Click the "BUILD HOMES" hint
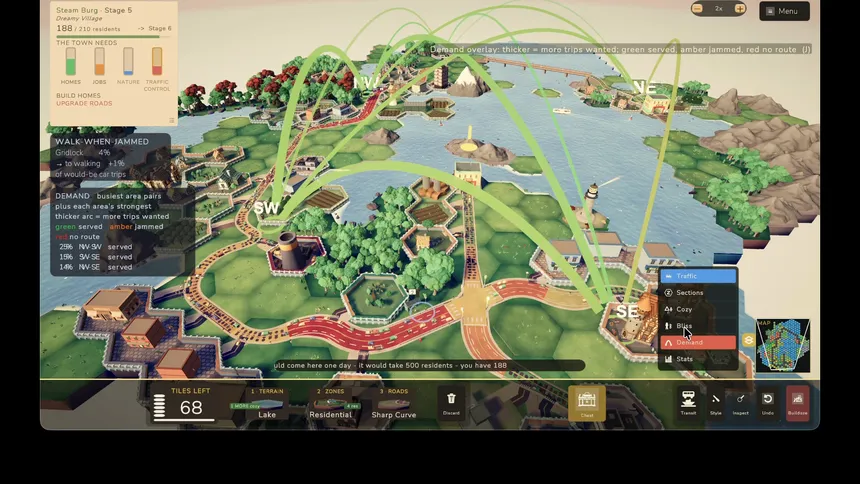860x484 pixels. [x=78, y=95]
